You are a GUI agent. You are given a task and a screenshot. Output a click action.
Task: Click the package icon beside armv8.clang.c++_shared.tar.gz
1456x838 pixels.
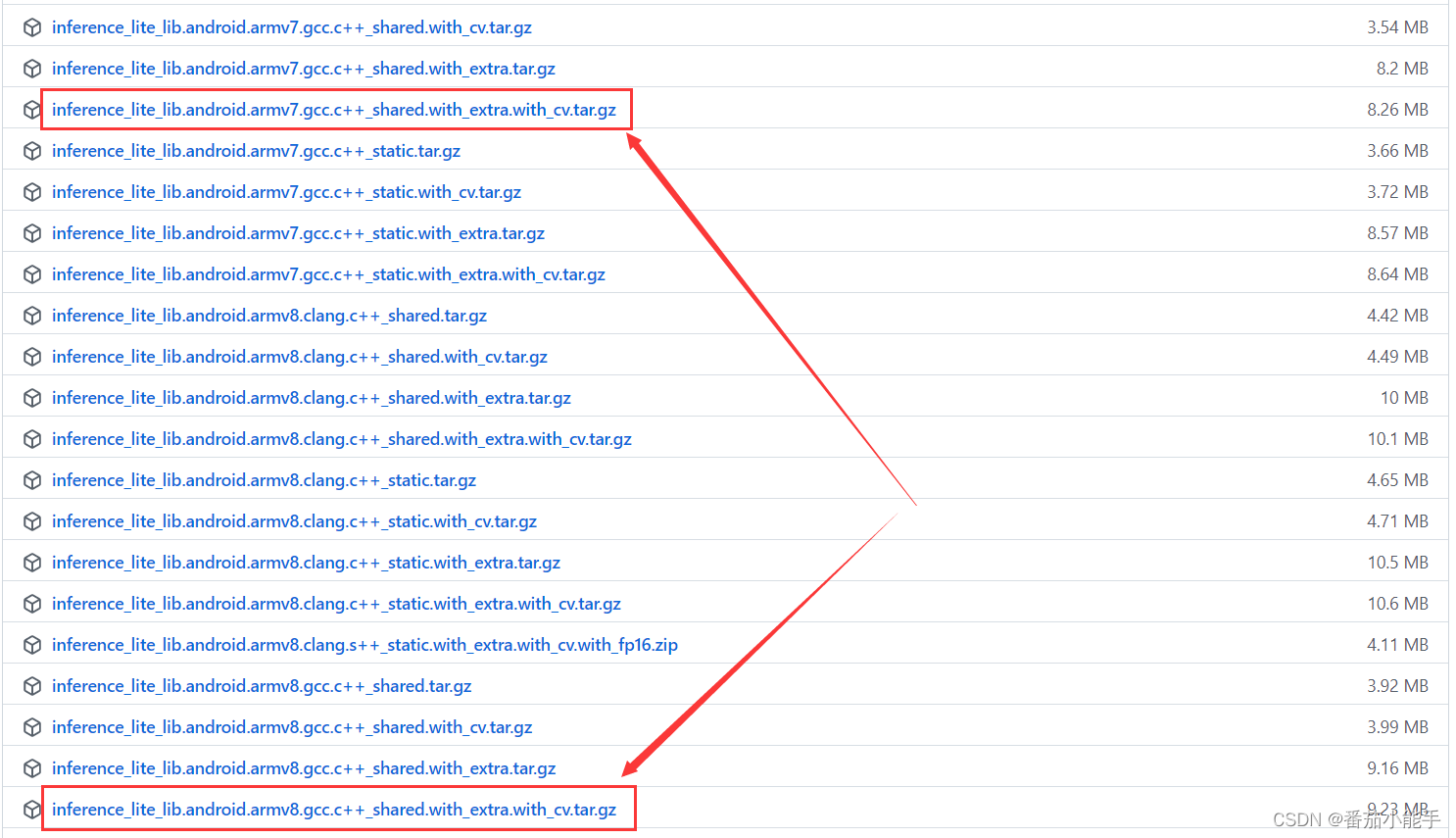point(31,315)
